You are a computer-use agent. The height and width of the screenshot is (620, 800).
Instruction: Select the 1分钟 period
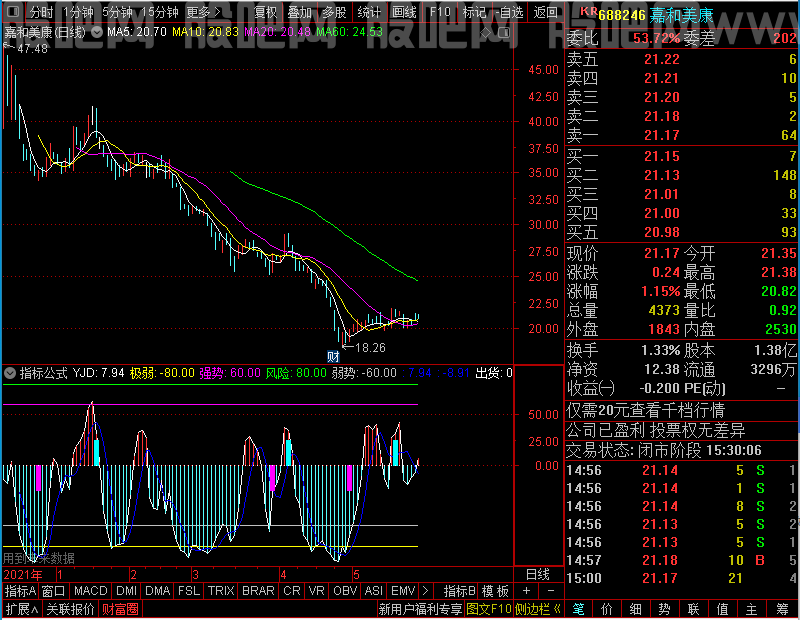[x=79, y=12]
